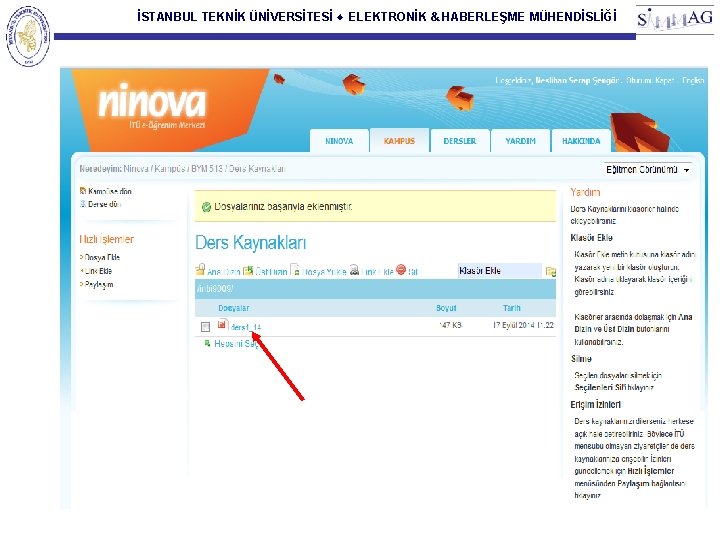Click the Dosyalar column header

pyautogui.click(x=234, y=308)
